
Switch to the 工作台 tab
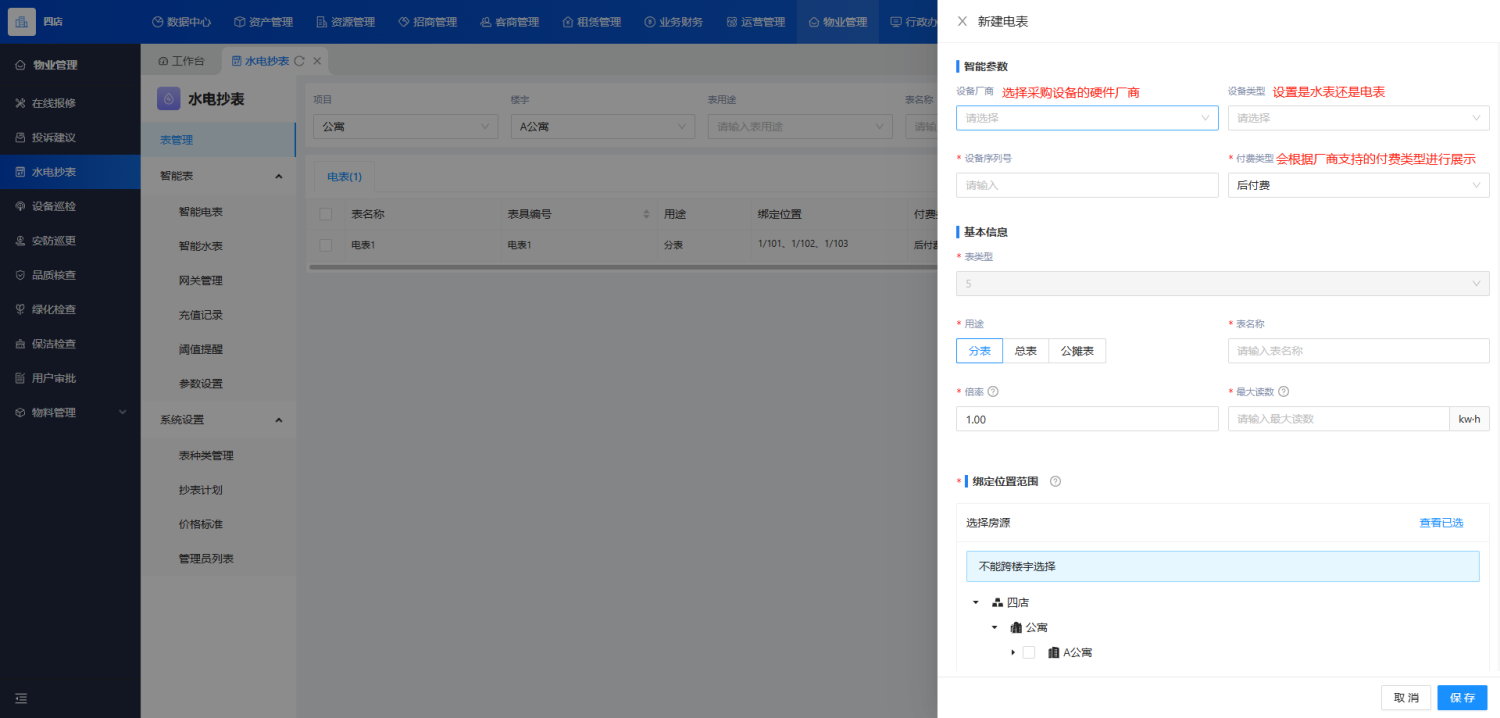(181, 61)
